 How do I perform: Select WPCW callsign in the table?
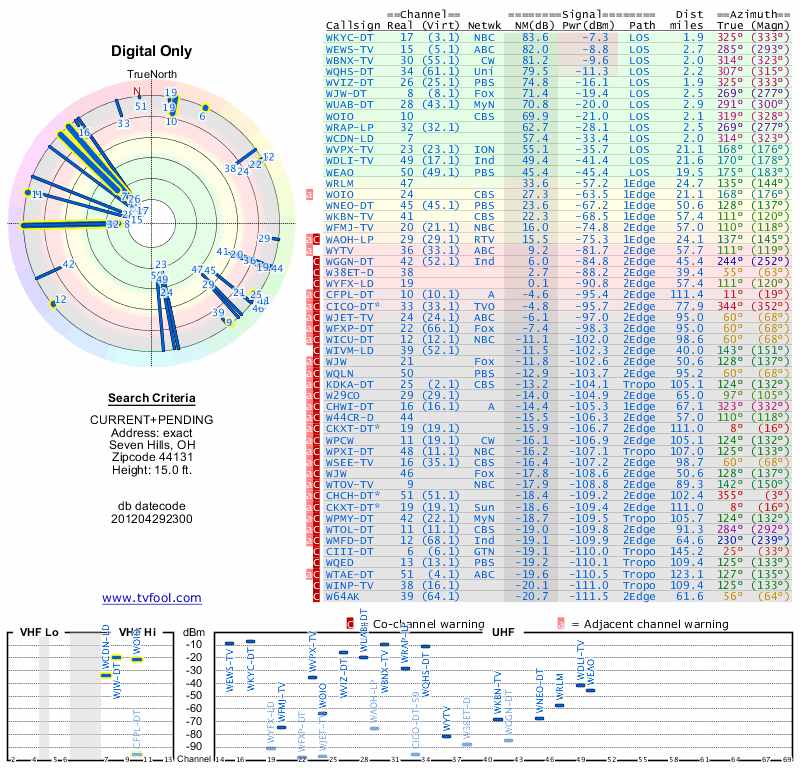[340, 440]
